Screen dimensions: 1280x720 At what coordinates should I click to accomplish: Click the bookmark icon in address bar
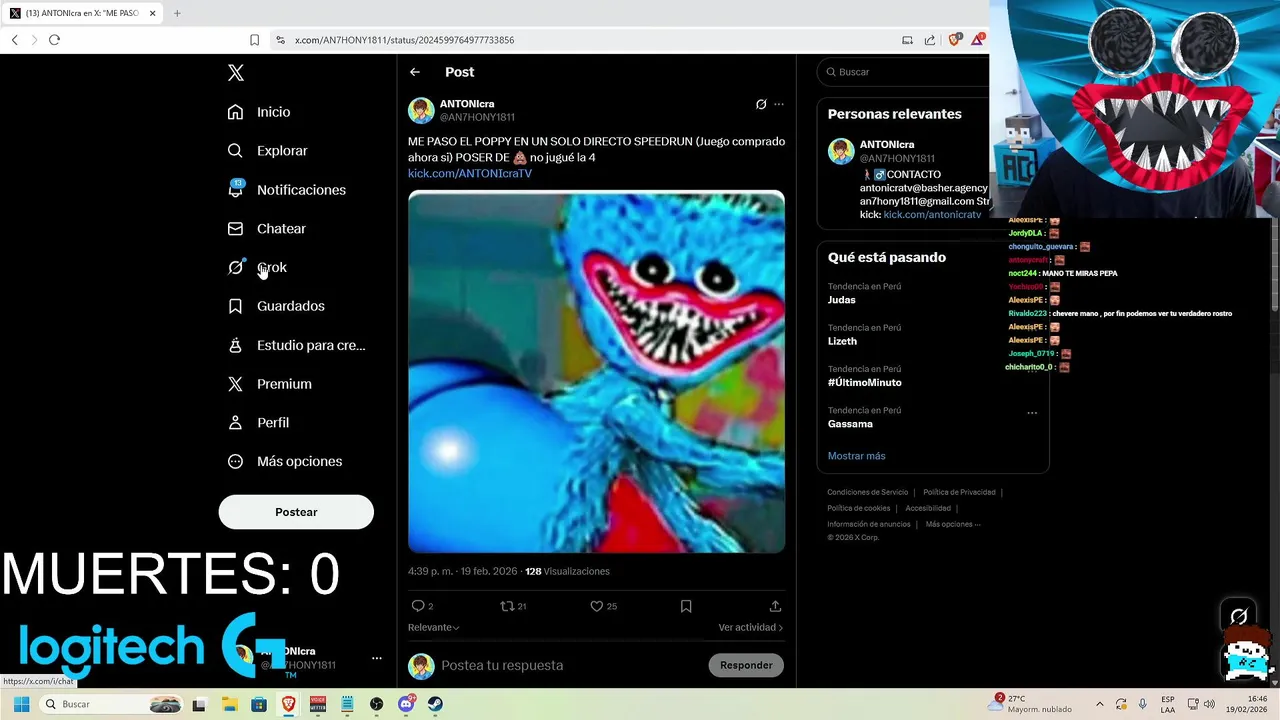[x=254, y=40]
